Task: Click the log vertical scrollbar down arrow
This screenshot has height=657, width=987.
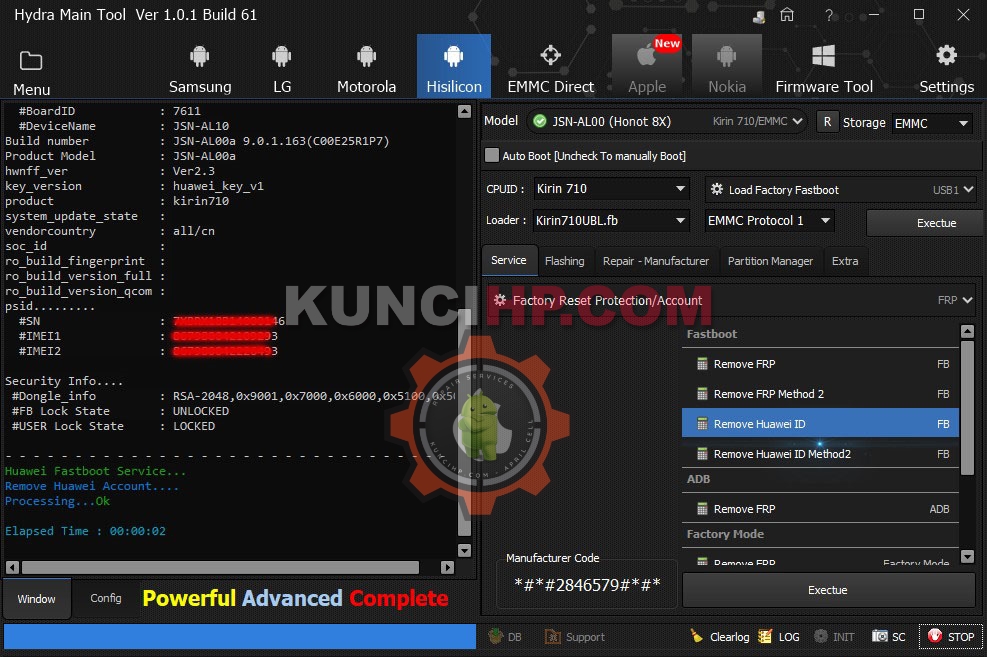Action: click(465, 551)
